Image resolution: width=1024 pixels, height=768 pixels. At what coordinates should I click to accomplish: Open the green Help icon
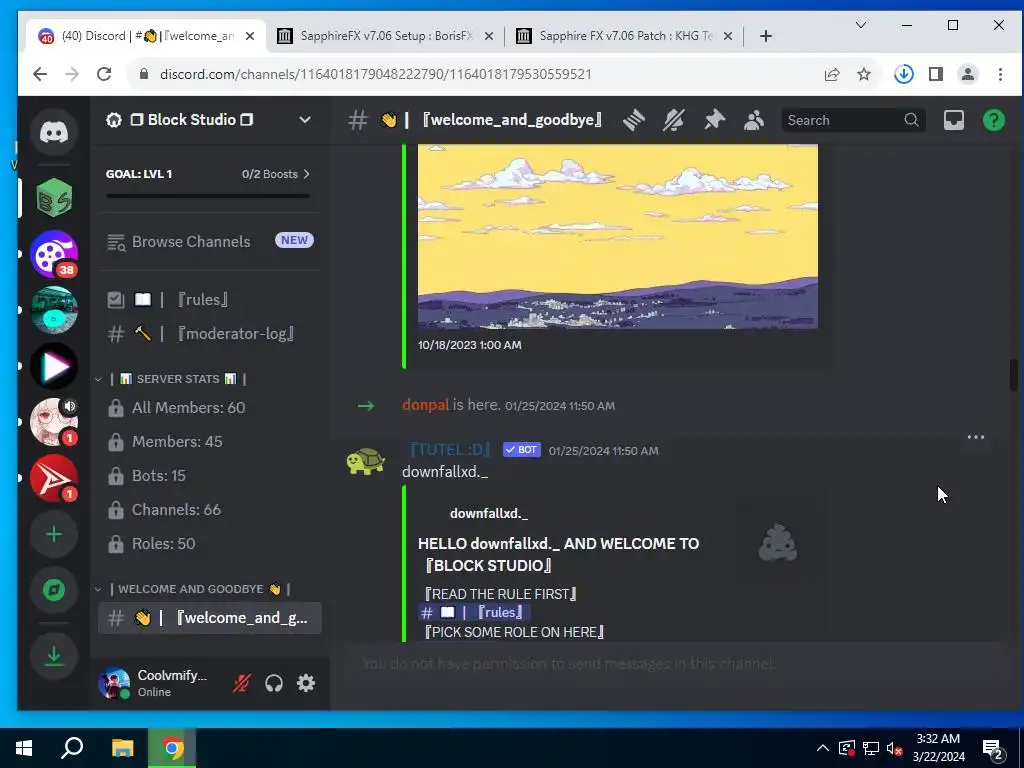click(993, 120)
